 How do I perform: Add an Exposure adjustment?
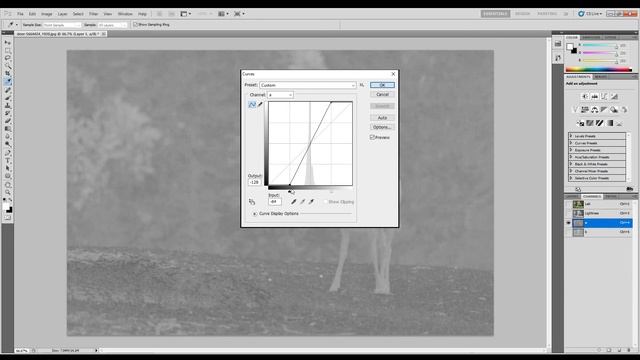[x=614, y=96]
